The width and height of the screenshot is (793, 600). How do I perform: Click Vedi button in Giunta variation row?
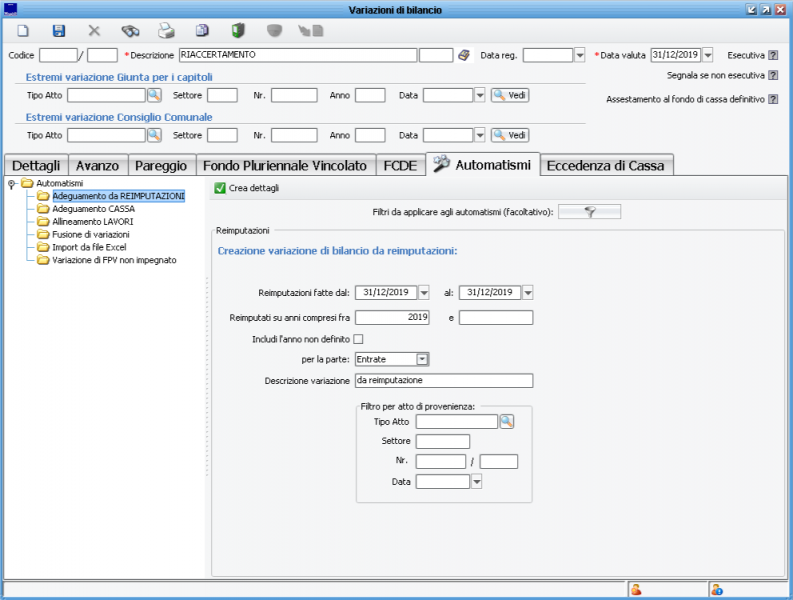point(509,95)
